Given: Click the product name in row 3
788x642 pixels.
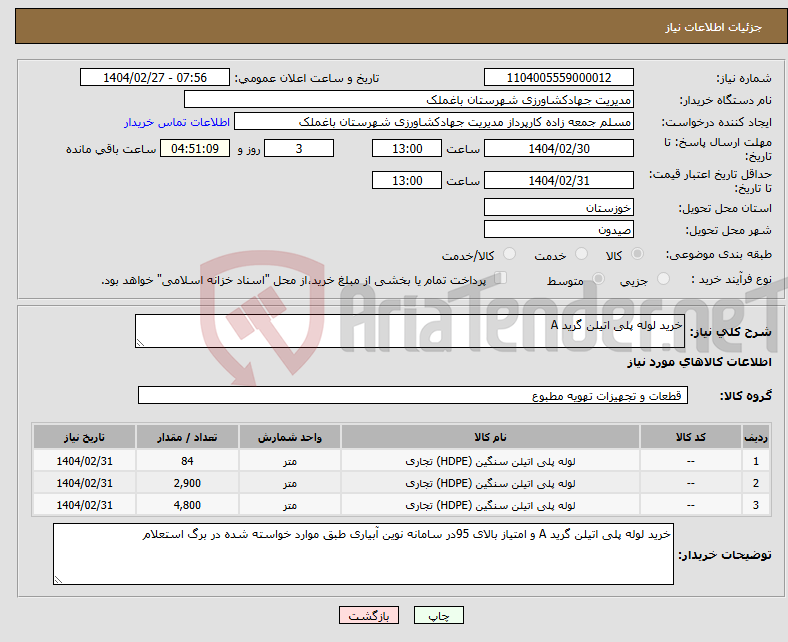Looking at the screenshot, I should (x=490, y=505).
